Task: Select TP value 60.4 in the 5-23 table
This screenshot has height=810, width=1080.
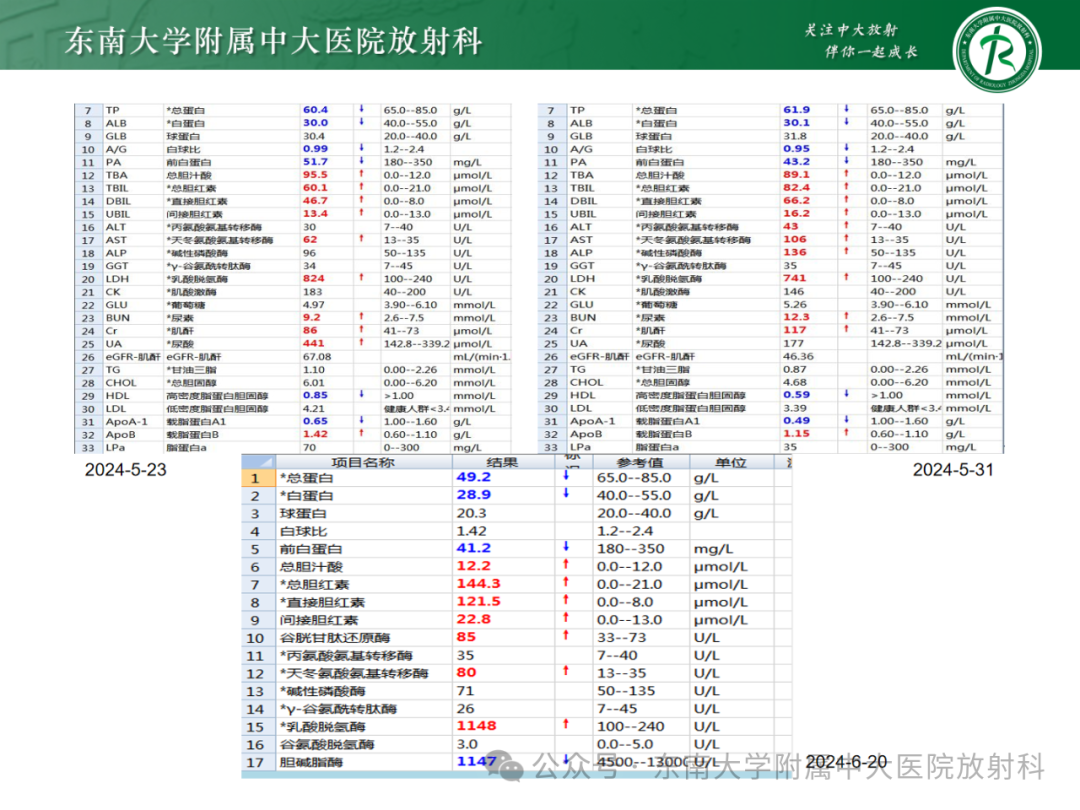Action: tap(315, 110)
